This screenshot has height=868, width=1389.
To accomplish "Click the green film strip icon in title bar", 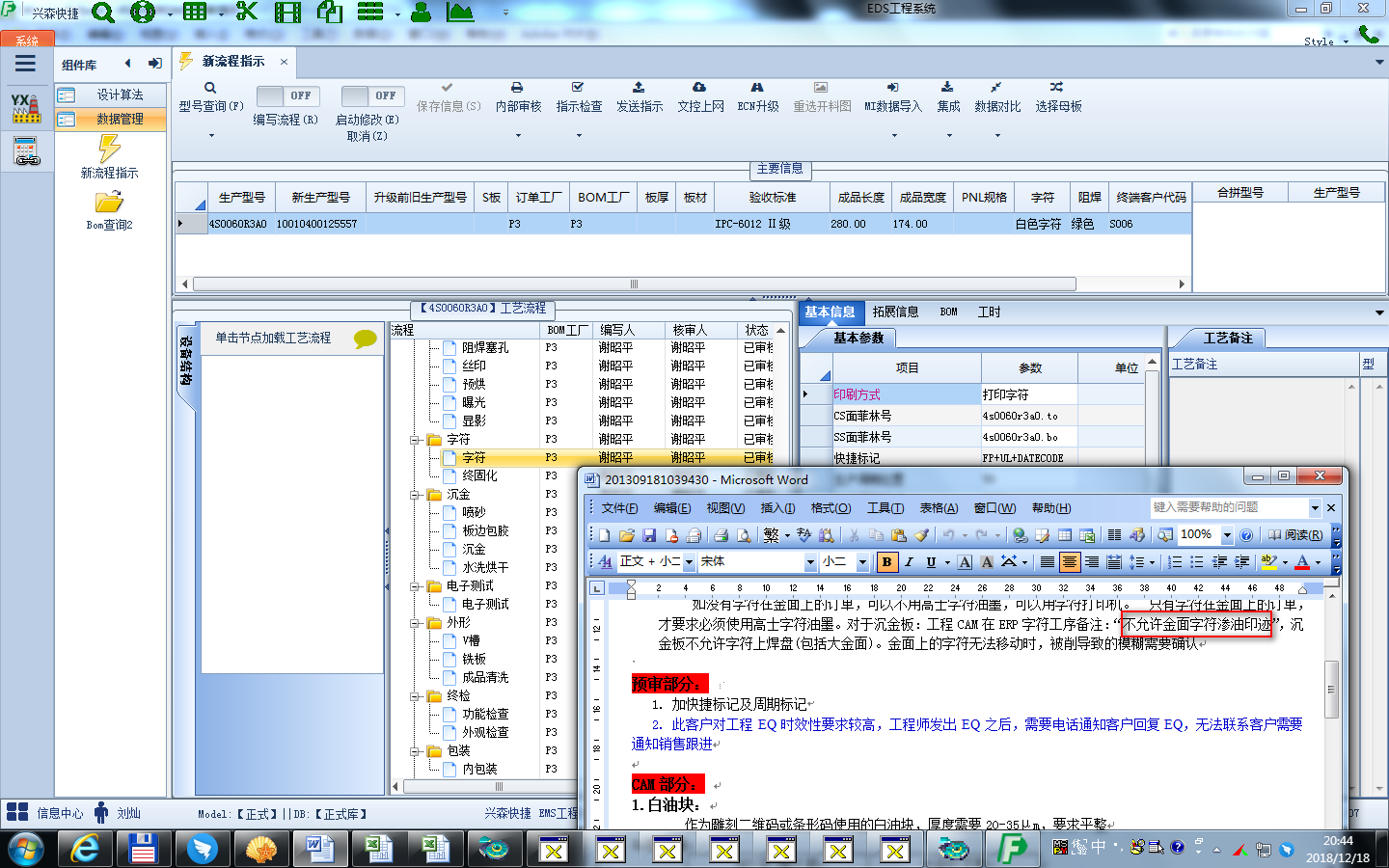I will click(287, 13).
